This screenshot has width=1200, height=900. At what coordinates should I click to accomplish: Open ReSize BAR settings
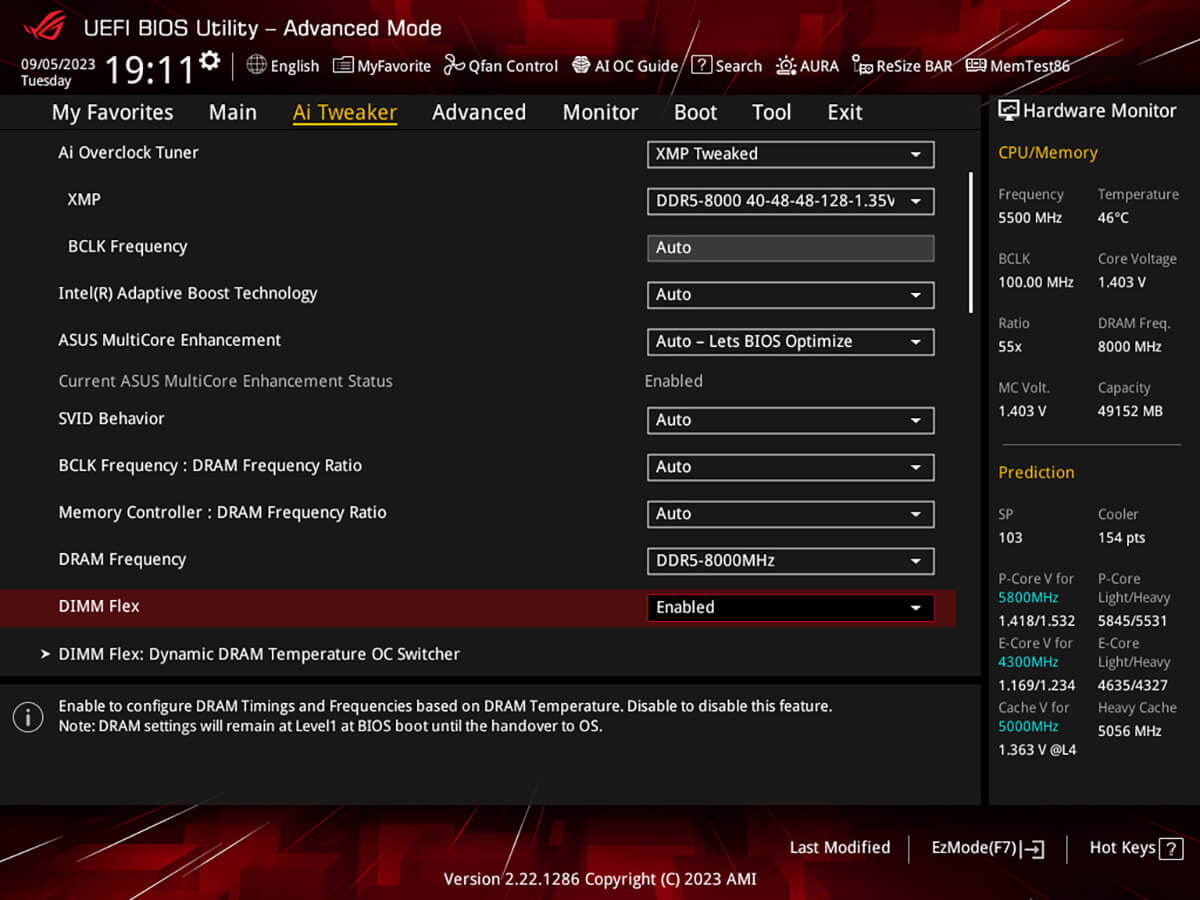[901, 66]
